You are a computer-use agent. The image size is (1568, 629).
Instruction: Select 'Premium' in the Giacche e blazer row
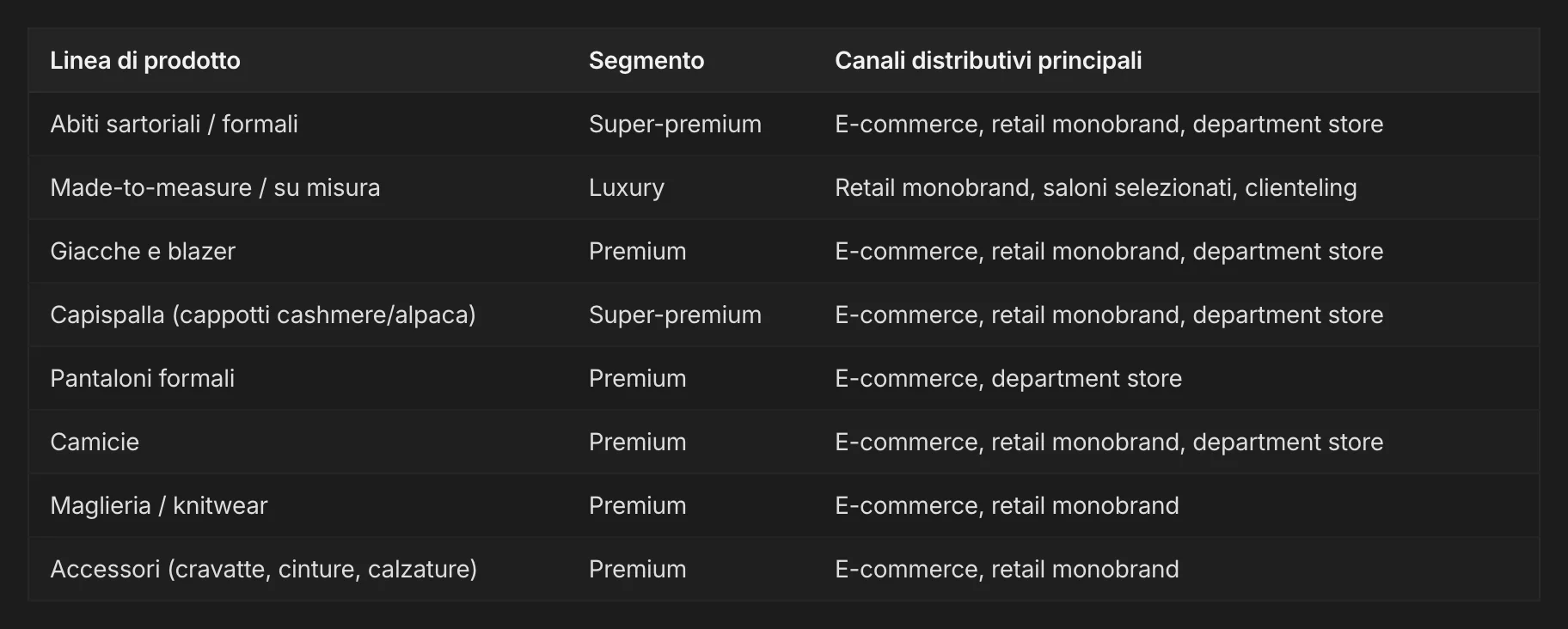[x=637, y=251]
